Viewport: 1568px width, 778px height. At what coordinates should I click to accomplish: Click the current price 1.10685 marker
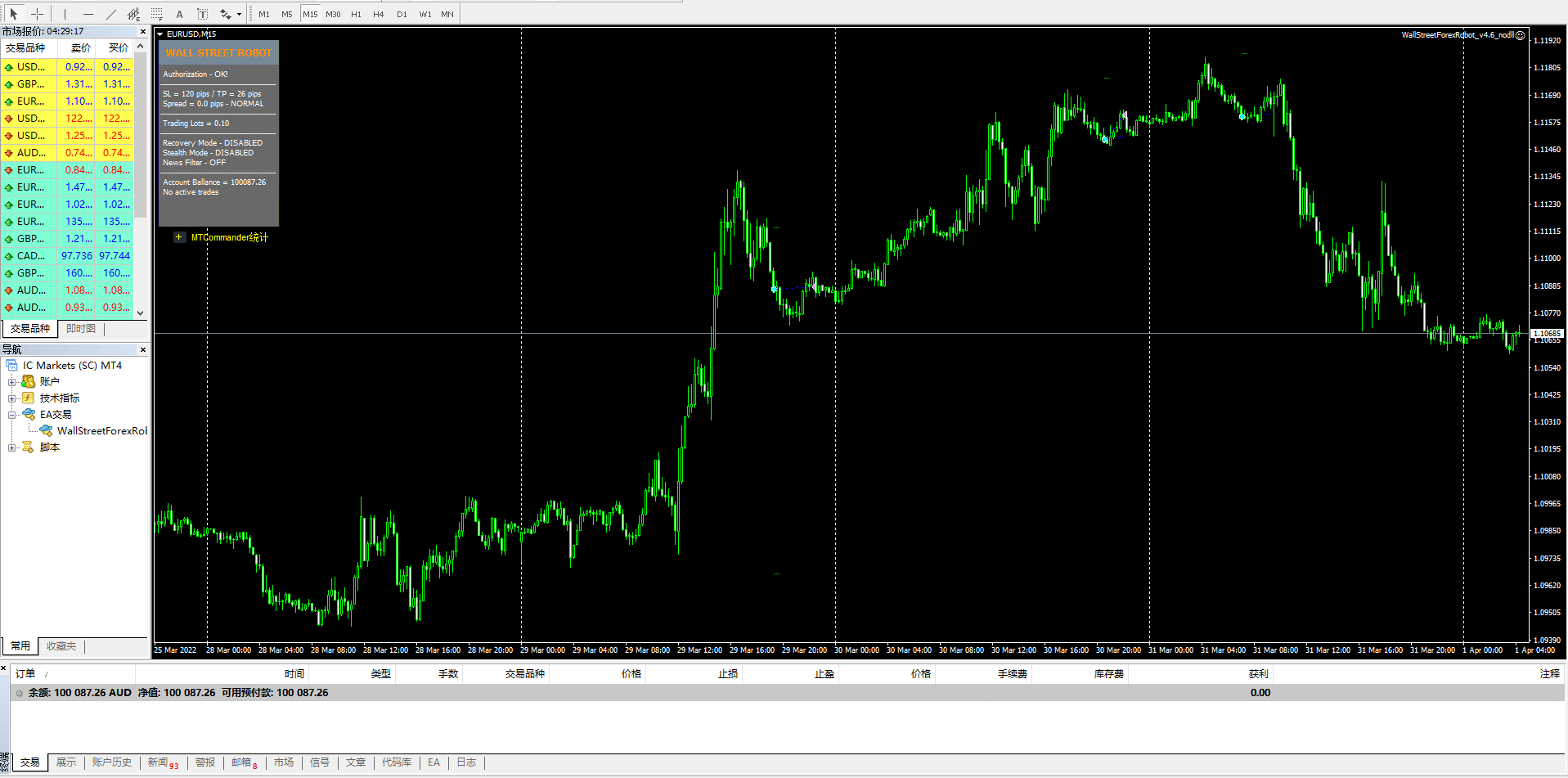pyautogui.click(x=1546, y=333)
